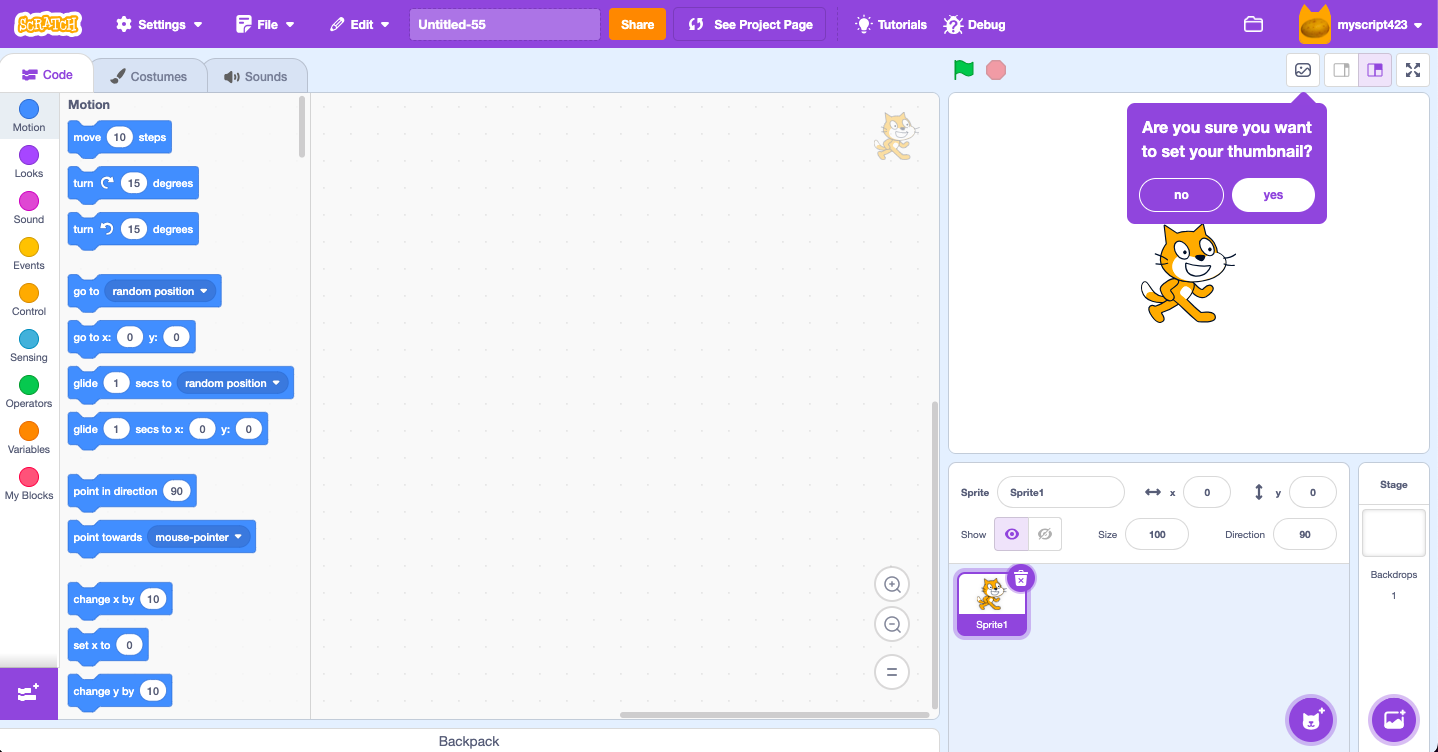
Task: Switch to the Costumes tab
Action: pos(149,76)
